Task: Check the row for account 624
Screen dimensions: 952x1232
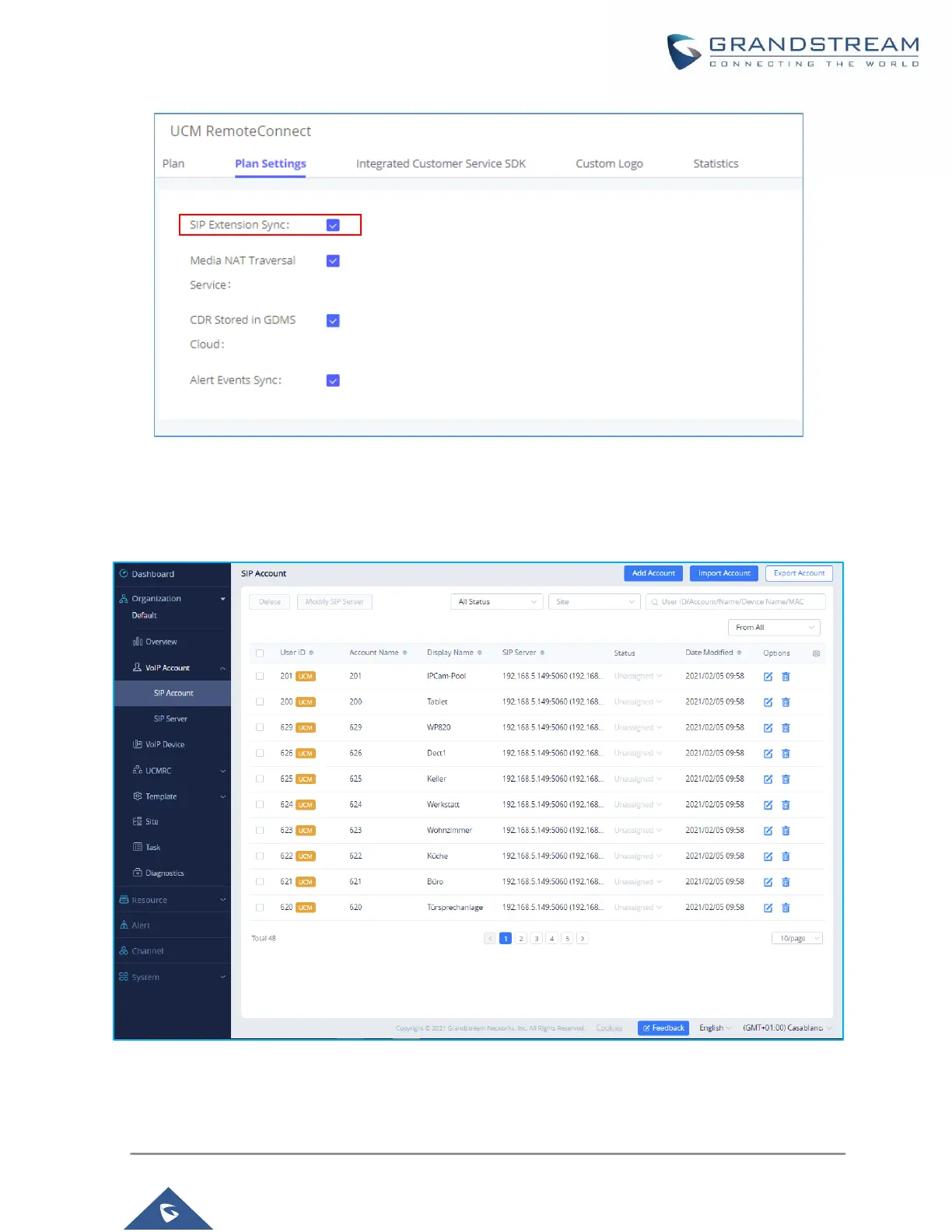Action: (260, 804)
